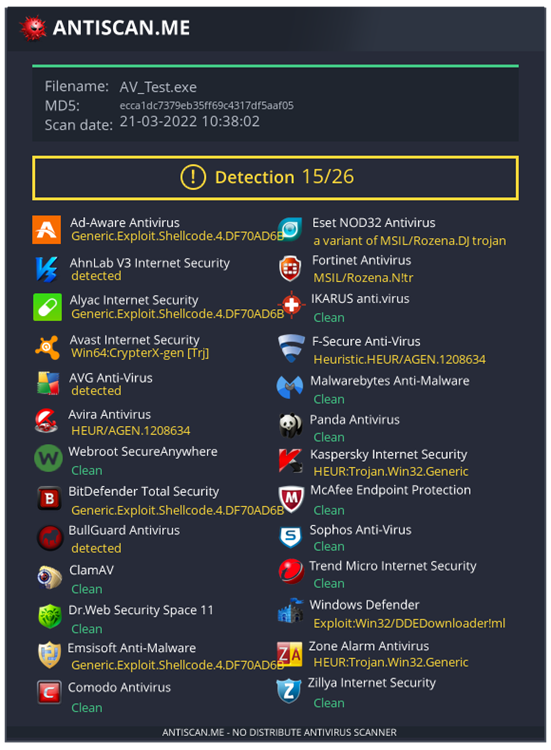551x750 pixels.
Task: Click IKARUS anti.virus Clean status
Action: [329, 318]
